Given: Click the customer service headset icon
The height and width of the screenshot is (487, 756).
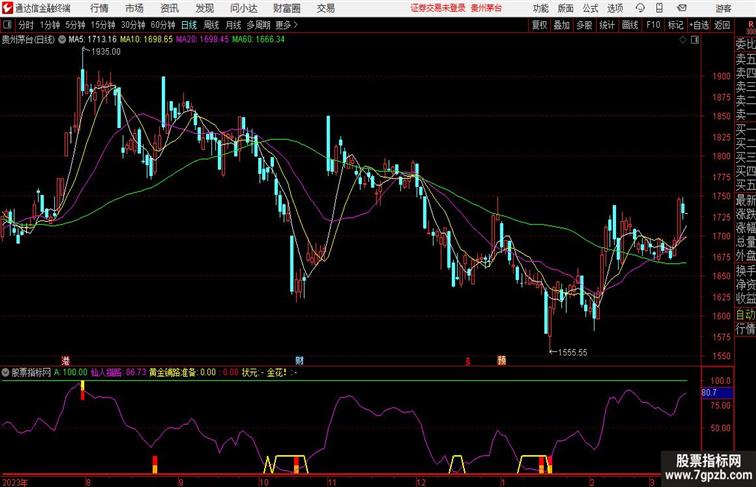Looking at the screenshot, I should (x=640, y=8).
